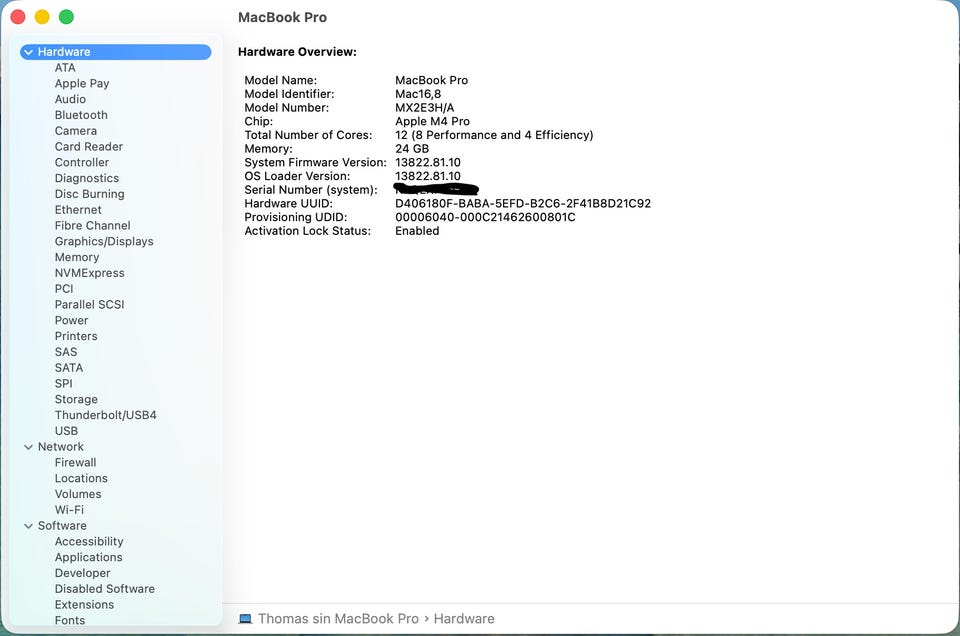Open NVMExpress in sidebar
960x636 pixels.
[x=89, y=273]
